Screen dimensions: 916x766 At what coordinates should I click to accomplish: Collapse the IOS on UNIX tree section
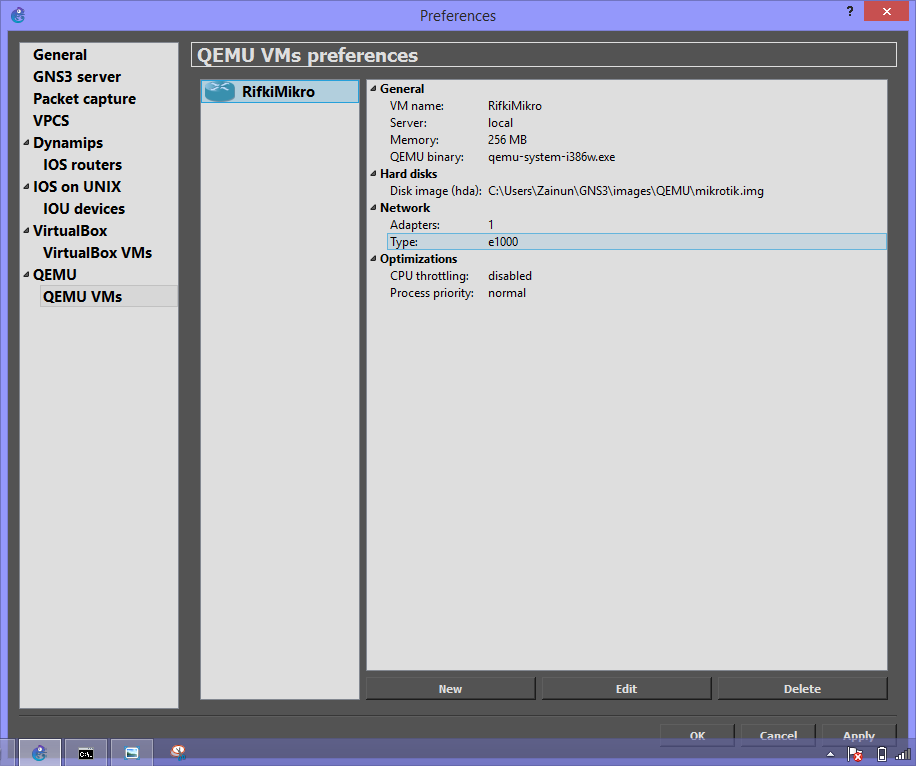(x=26, y=186)
